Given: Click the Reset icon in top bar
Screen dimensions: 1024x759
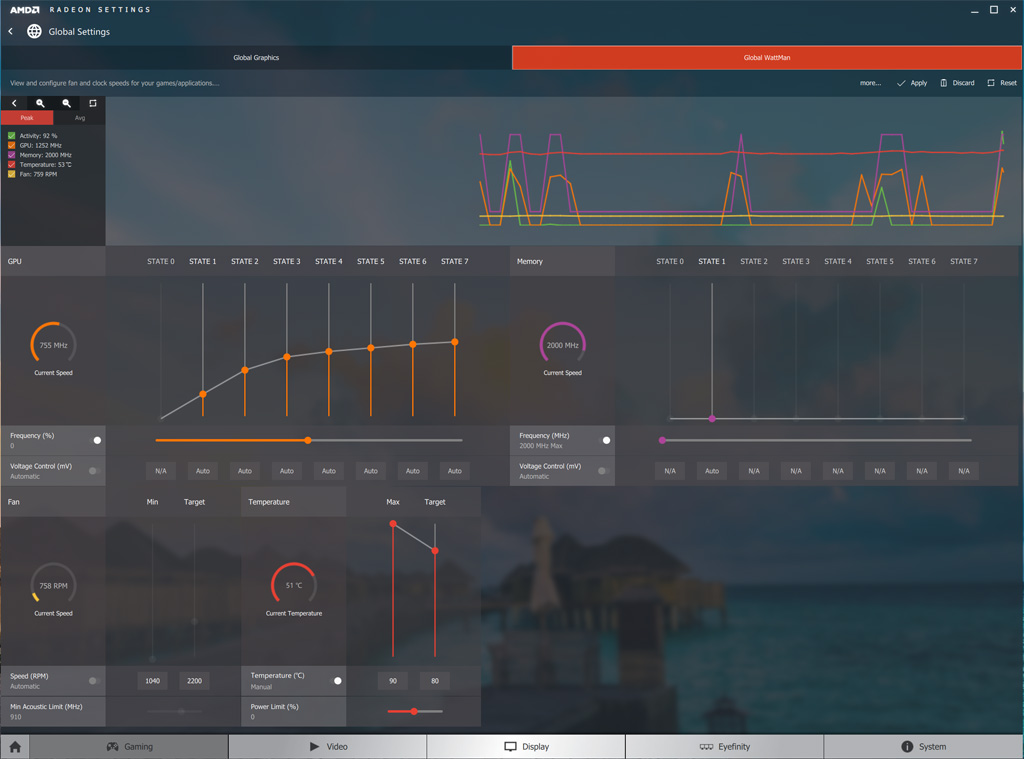Looking at the screenshot, I should pyautogui.click(x=991, y=83).
